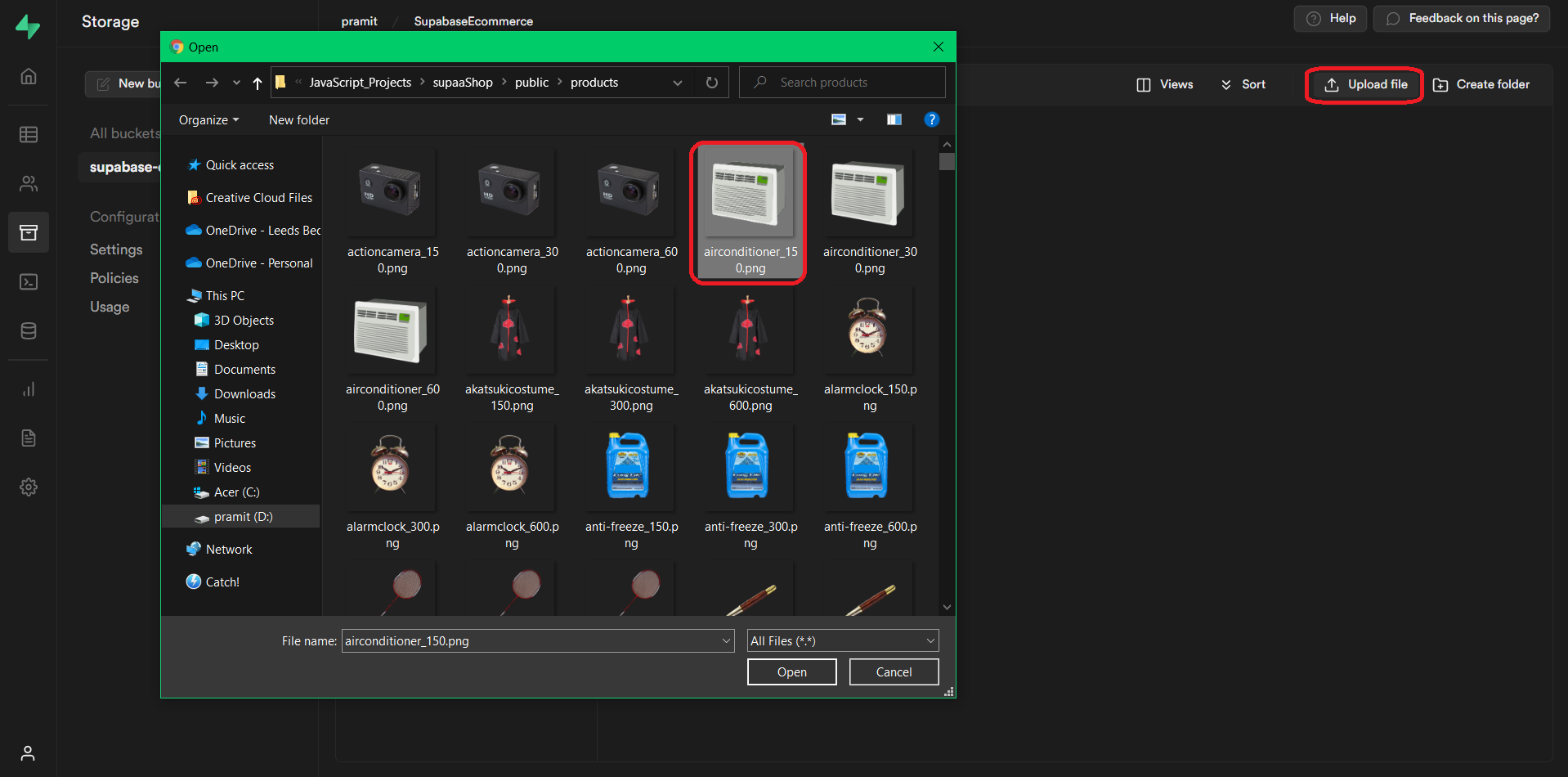
Task: Click the Open button
Action: (791, 672)
